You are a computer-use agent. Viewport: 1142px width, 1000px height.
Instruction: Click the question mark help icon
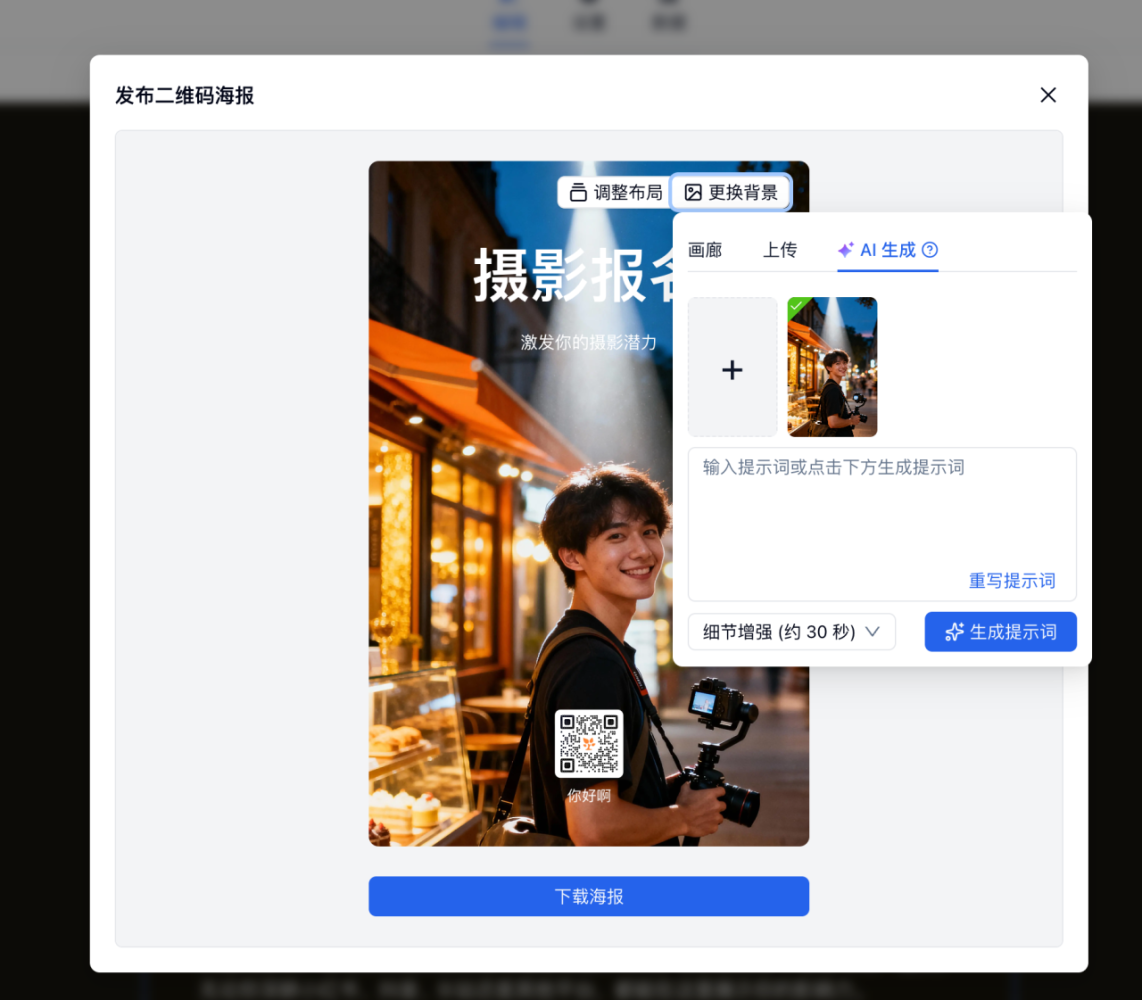coord(930,250)
